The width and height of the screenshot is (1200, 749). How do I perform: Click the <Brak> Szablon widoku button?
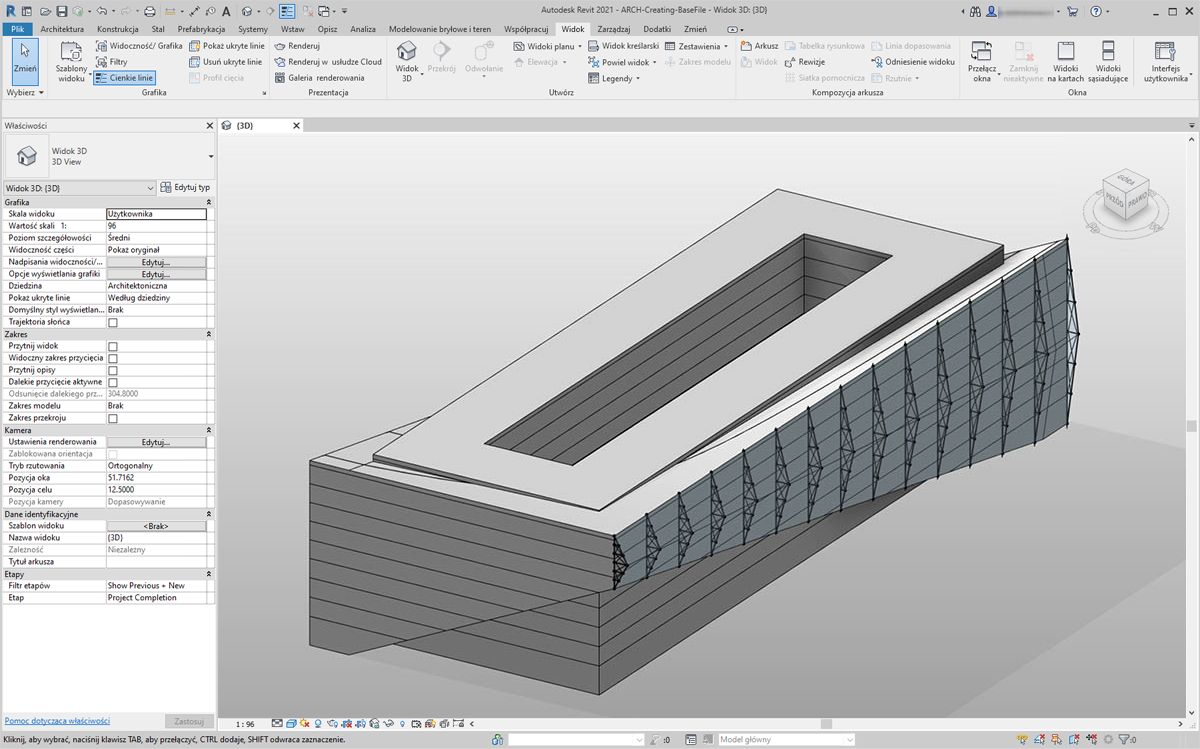tap(156, 526)
